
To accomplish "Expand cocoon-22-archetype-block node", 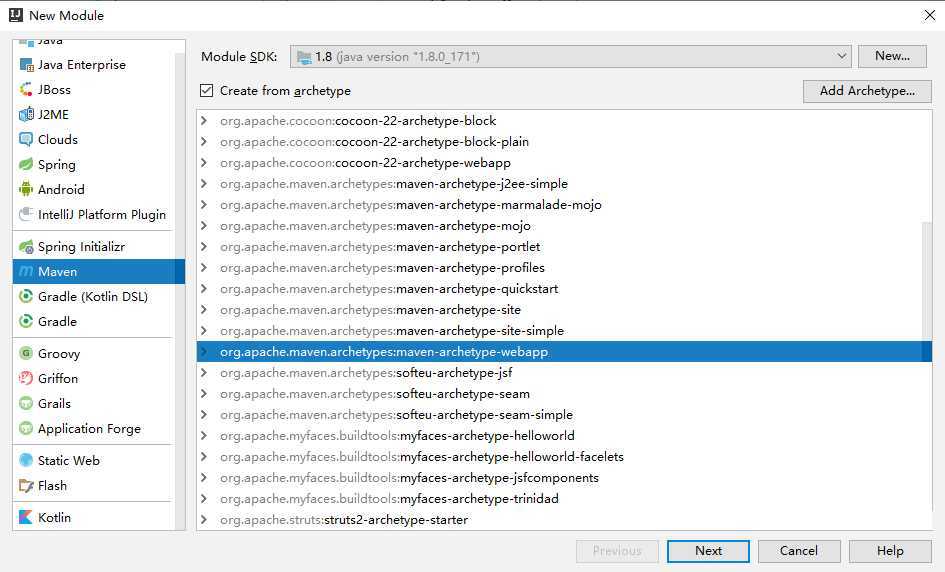I will (x=204, y=121).
